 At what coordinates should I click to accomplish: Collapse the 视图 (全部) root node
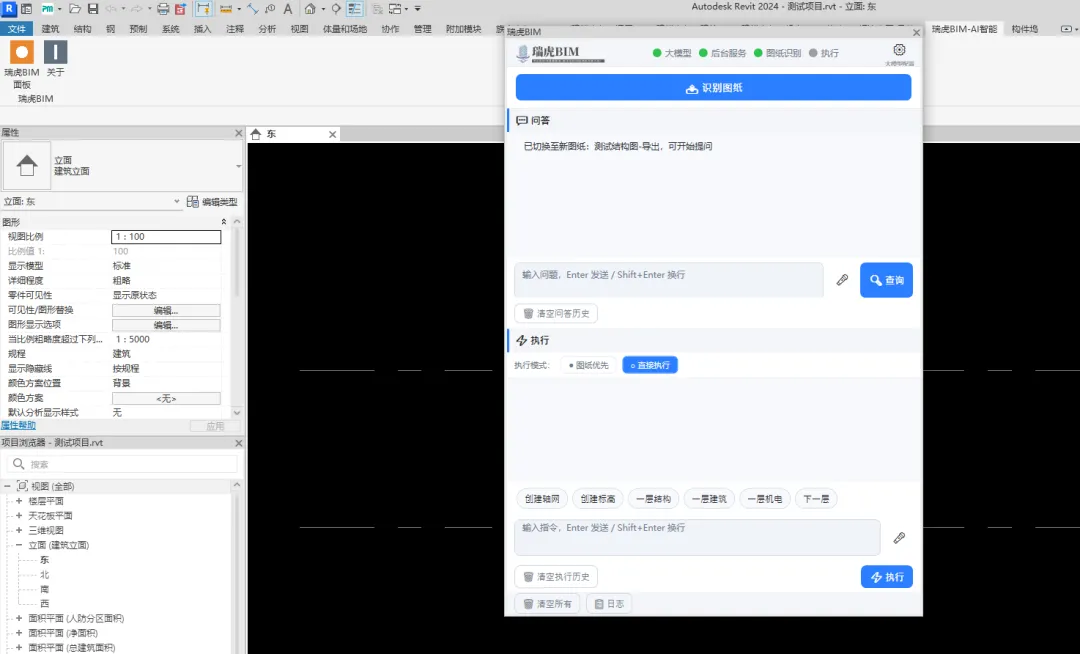click(7, 486)
